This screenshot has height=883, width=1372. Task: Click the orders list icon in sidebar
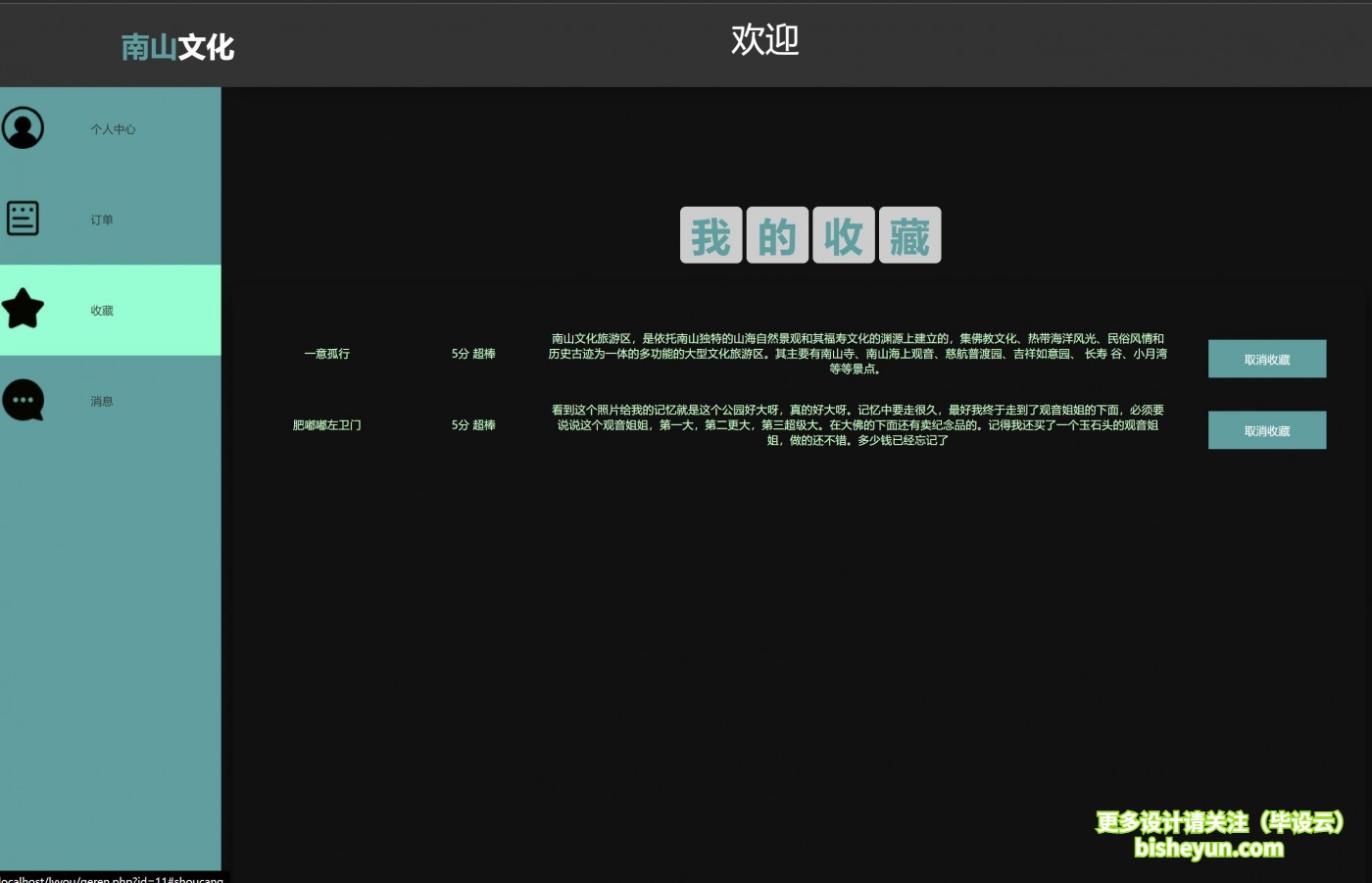pyautogui.click(x=23, y=219)
